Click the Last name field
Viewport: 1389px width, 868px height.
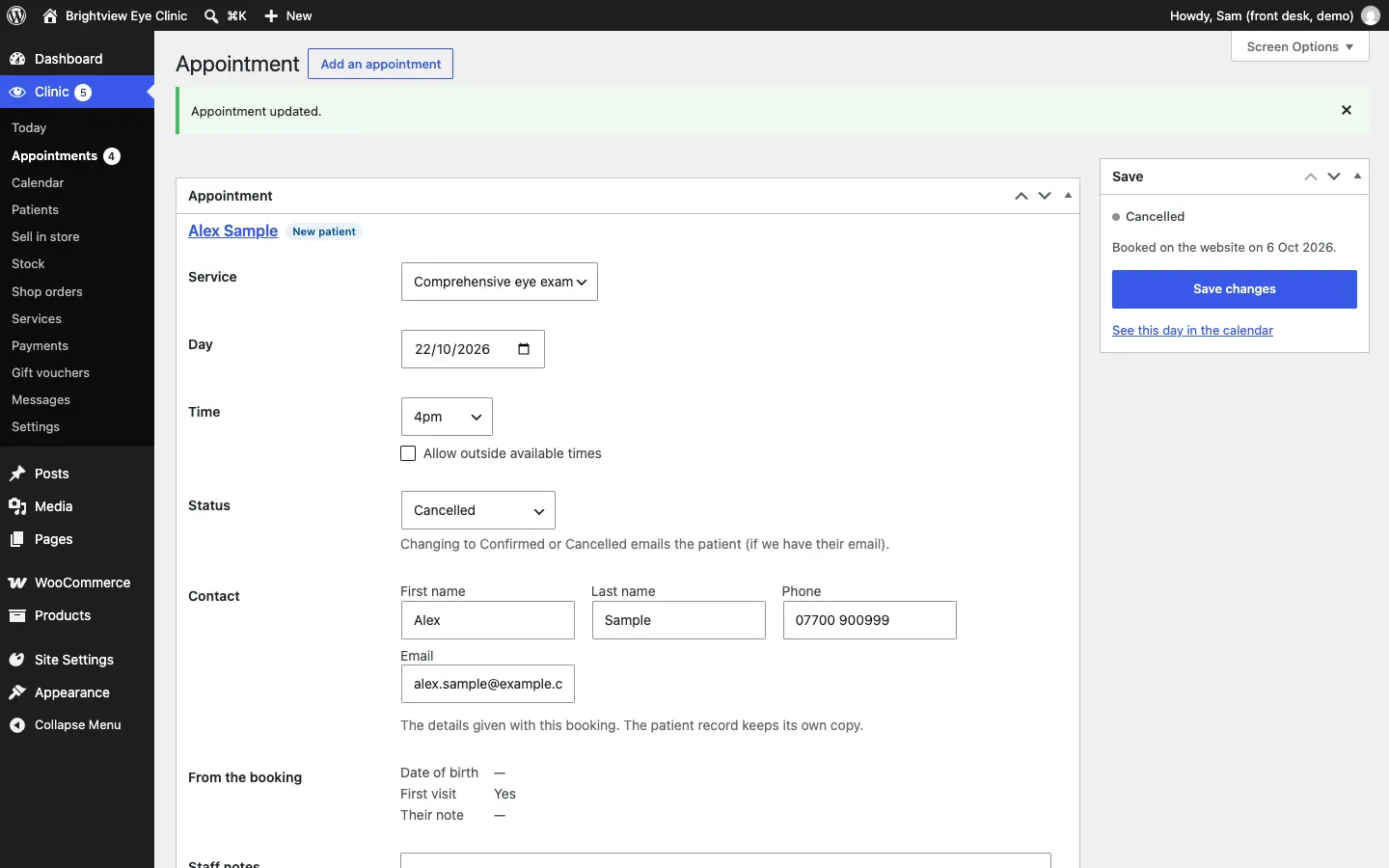(679, 620)
